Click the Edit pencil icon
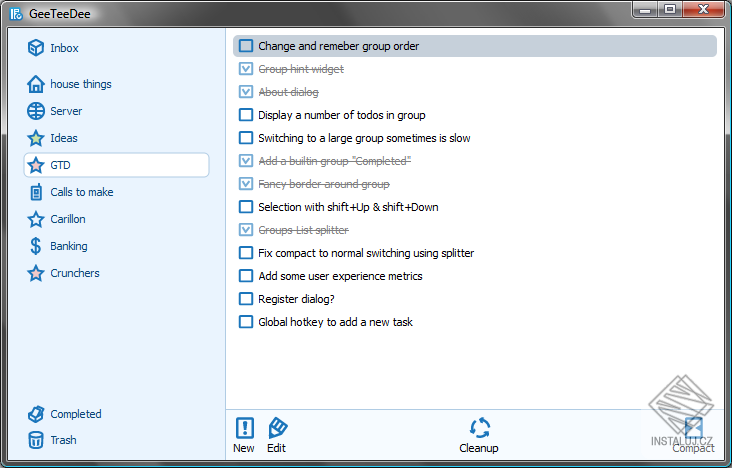Screen dimensions: 732x468 coord(278,428)
